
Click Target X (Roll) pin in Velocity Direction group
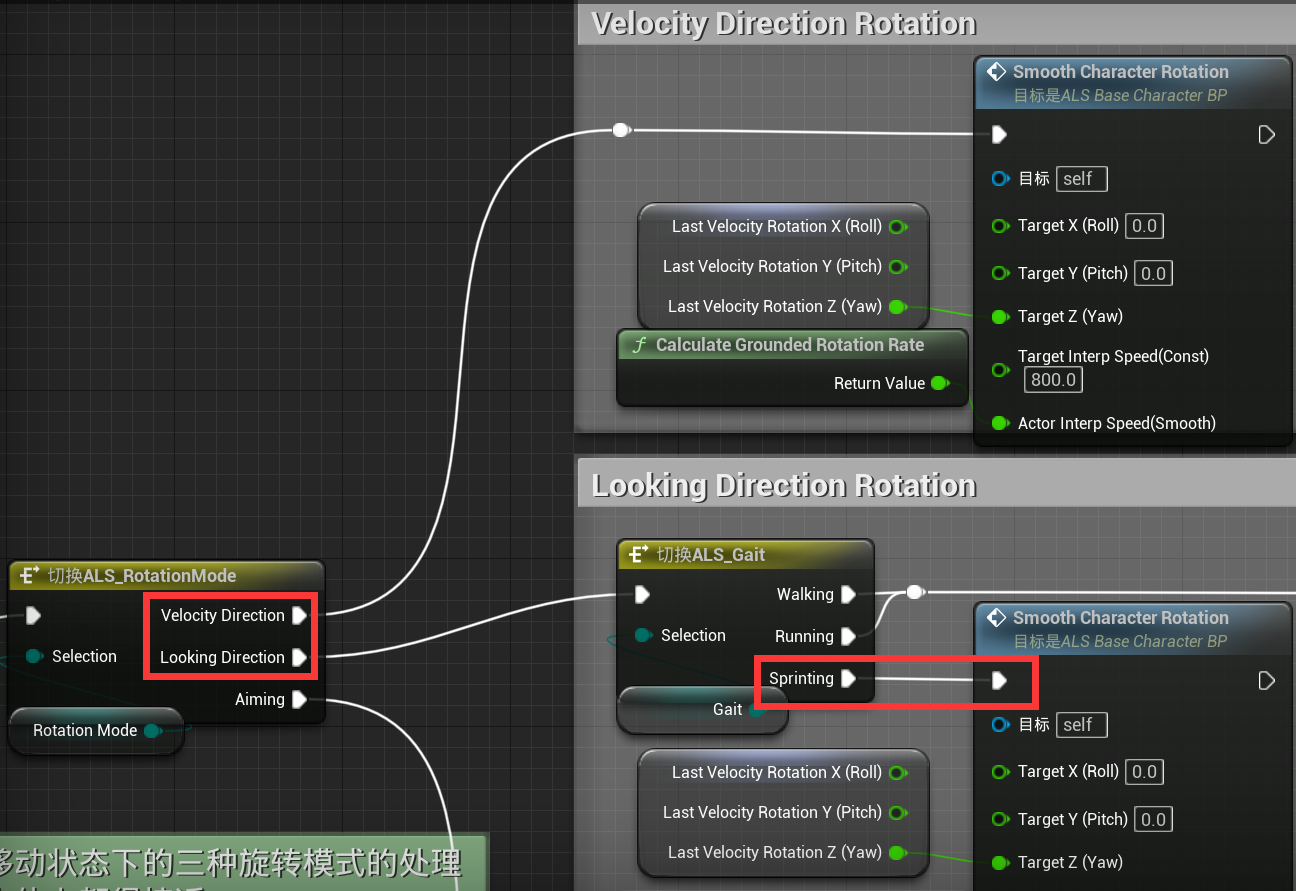[x=999, y=226]
